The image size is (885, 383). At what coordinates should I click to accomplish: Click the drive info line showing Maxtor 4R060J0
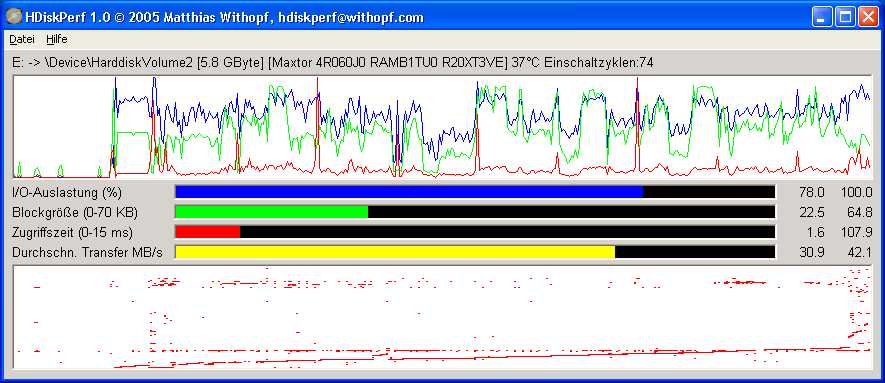(x=332, y=63)
